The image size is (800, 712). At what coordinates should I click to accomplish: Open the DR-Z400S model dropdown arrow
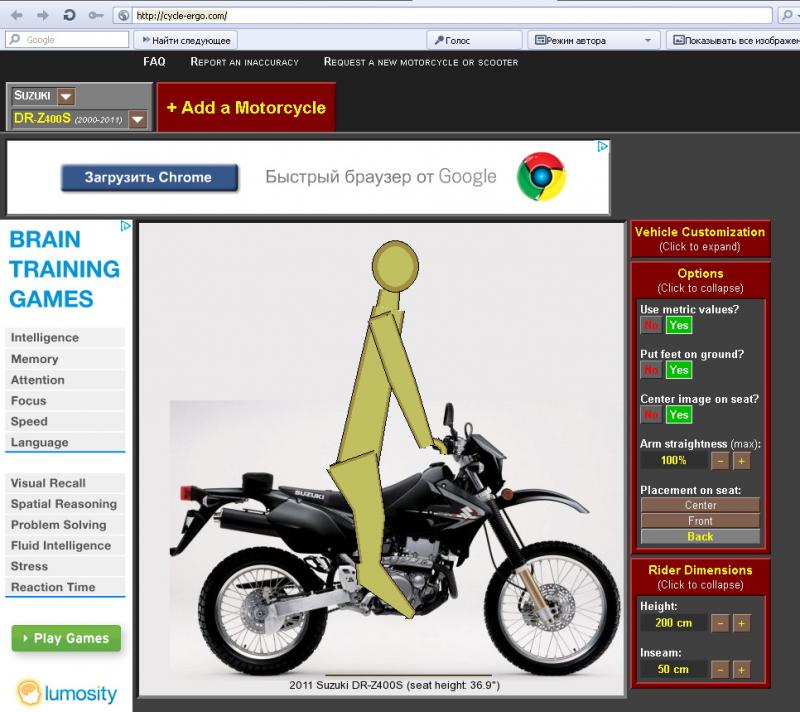pos(138,119)
